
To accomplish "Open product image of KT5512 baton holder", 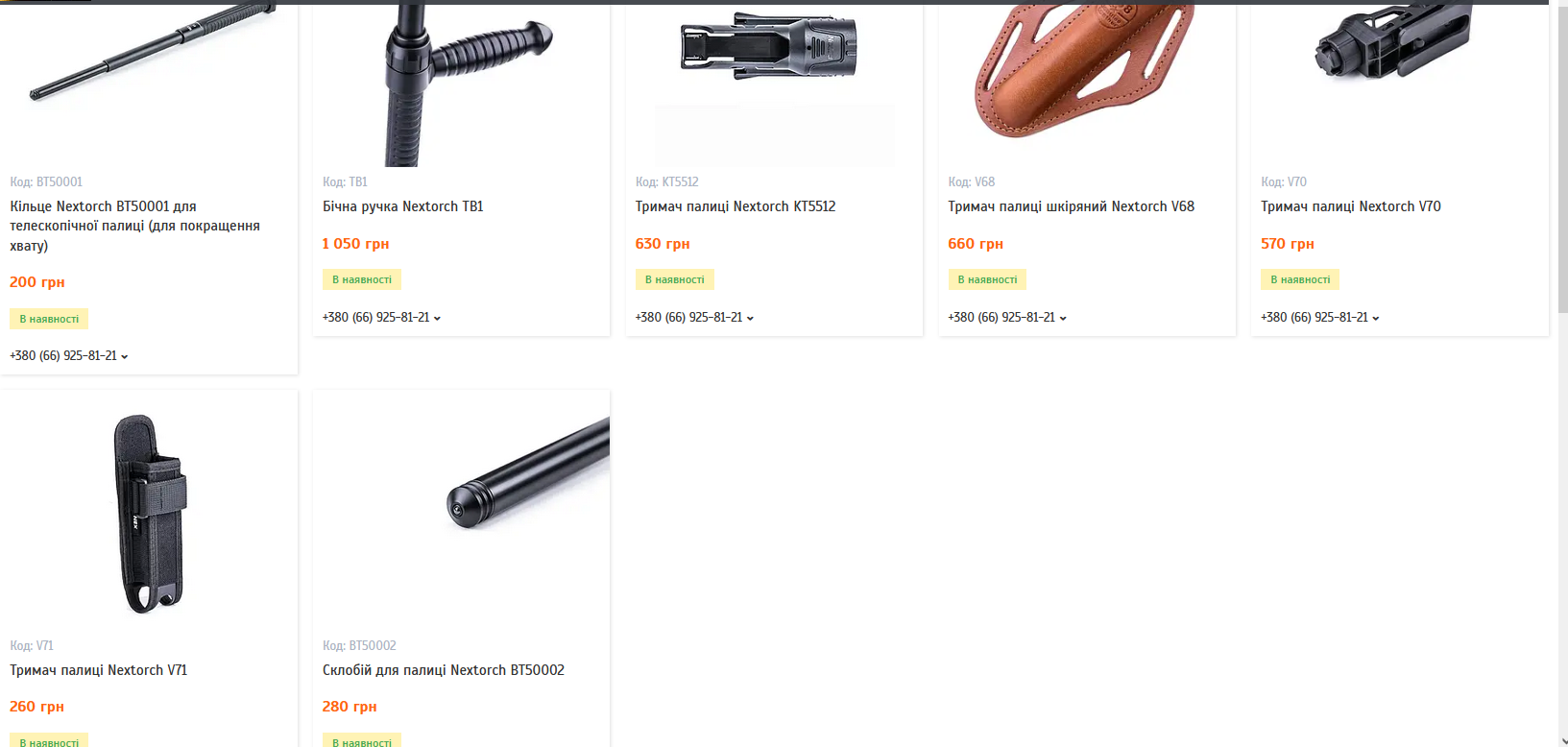I will [774, 84].
